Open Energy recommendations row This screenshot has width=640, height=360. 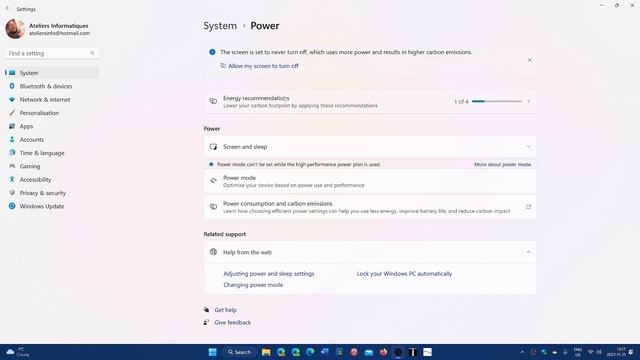[370, 102]
